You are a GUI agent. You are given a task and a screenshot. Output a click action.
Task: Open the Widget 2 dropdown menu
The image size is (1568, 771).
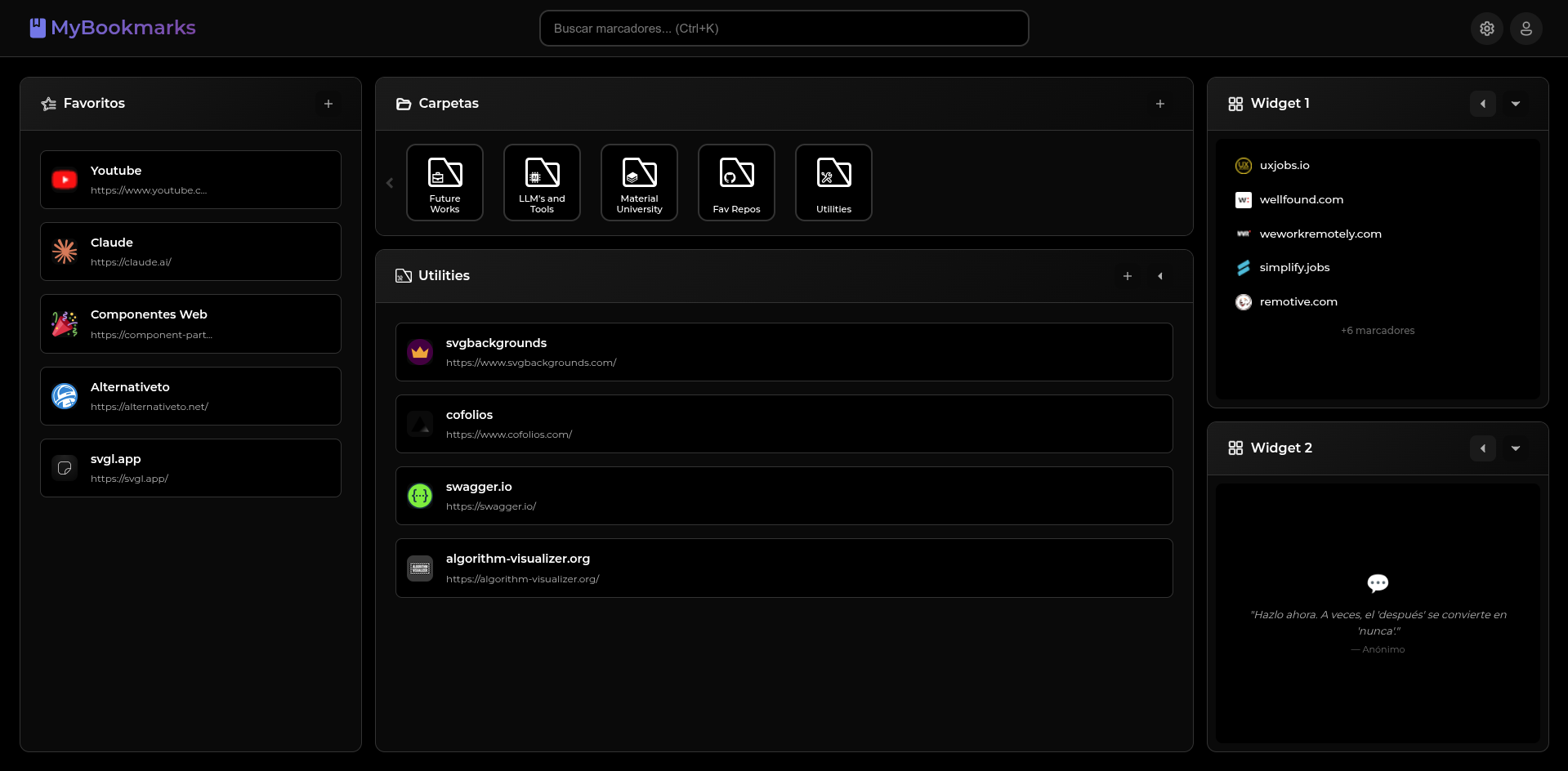pos(1516,448)
